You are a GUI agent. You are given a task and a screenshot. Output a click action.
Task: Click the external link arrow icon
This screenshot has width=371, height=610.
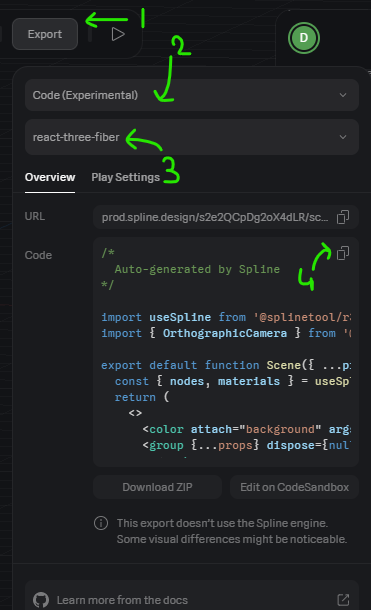point(343,600)
